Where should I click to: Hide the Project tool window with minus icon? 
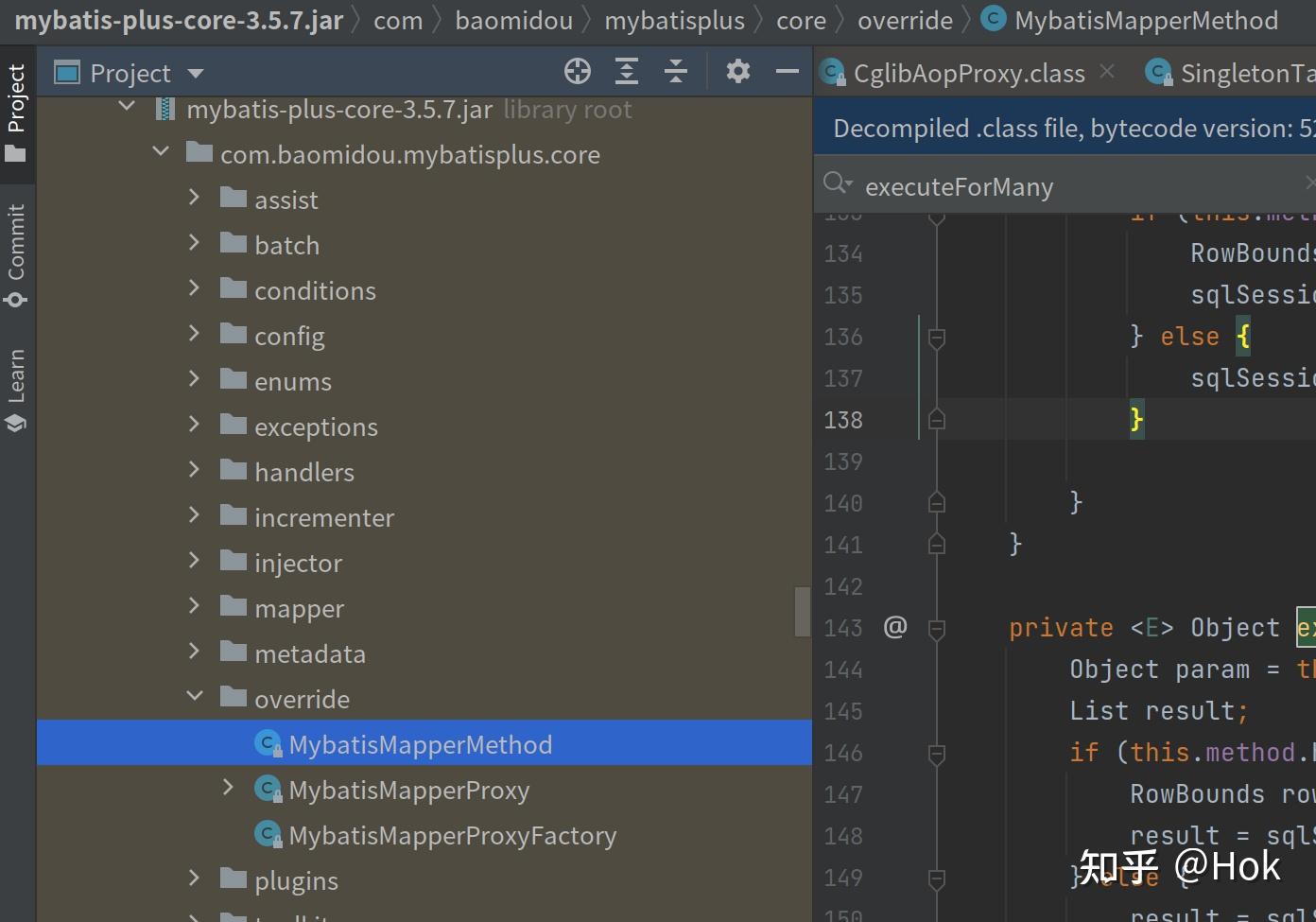click(788, 71)
